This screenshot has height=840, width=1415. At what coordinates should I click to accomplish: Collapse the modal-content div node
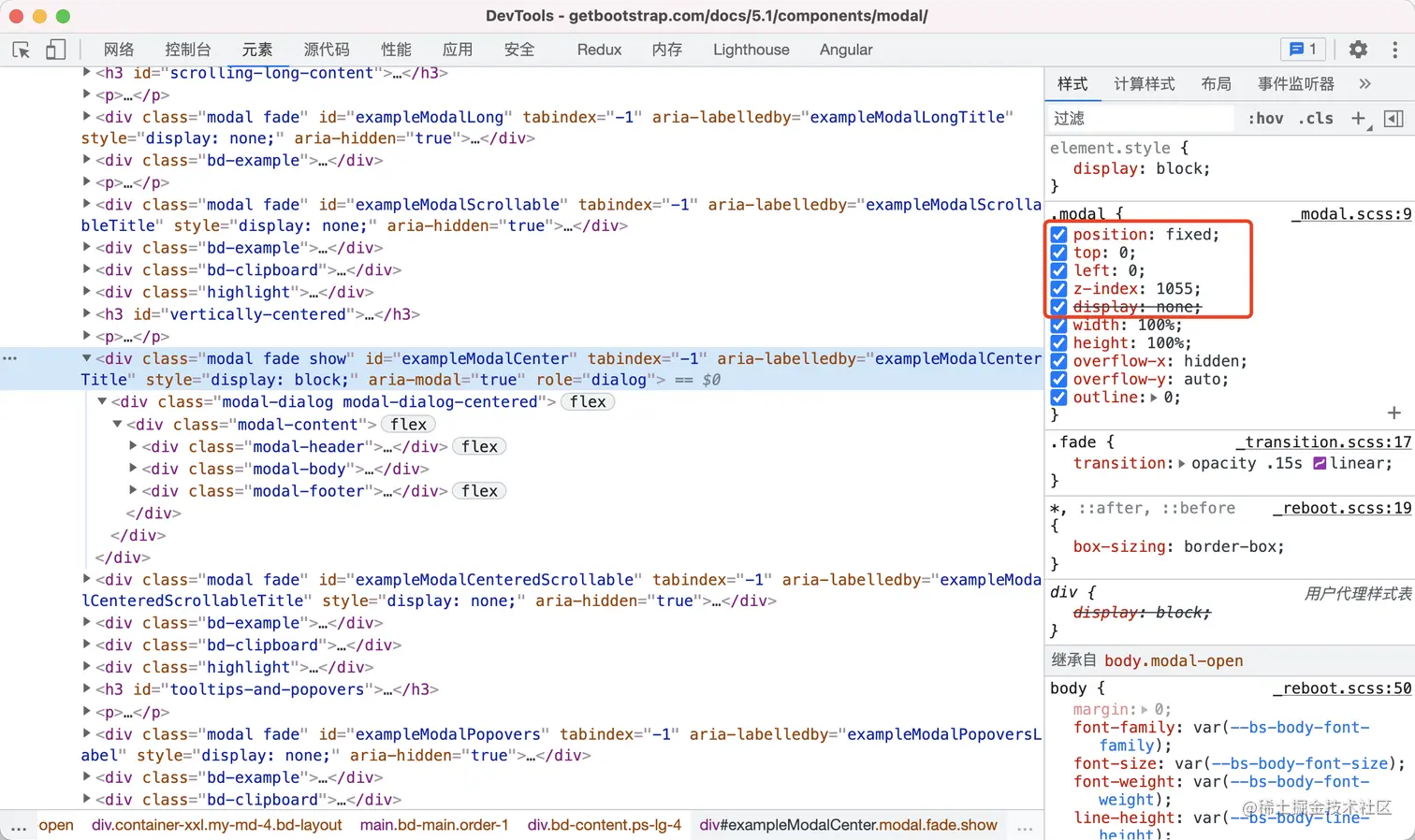click(x=117, y=424)
